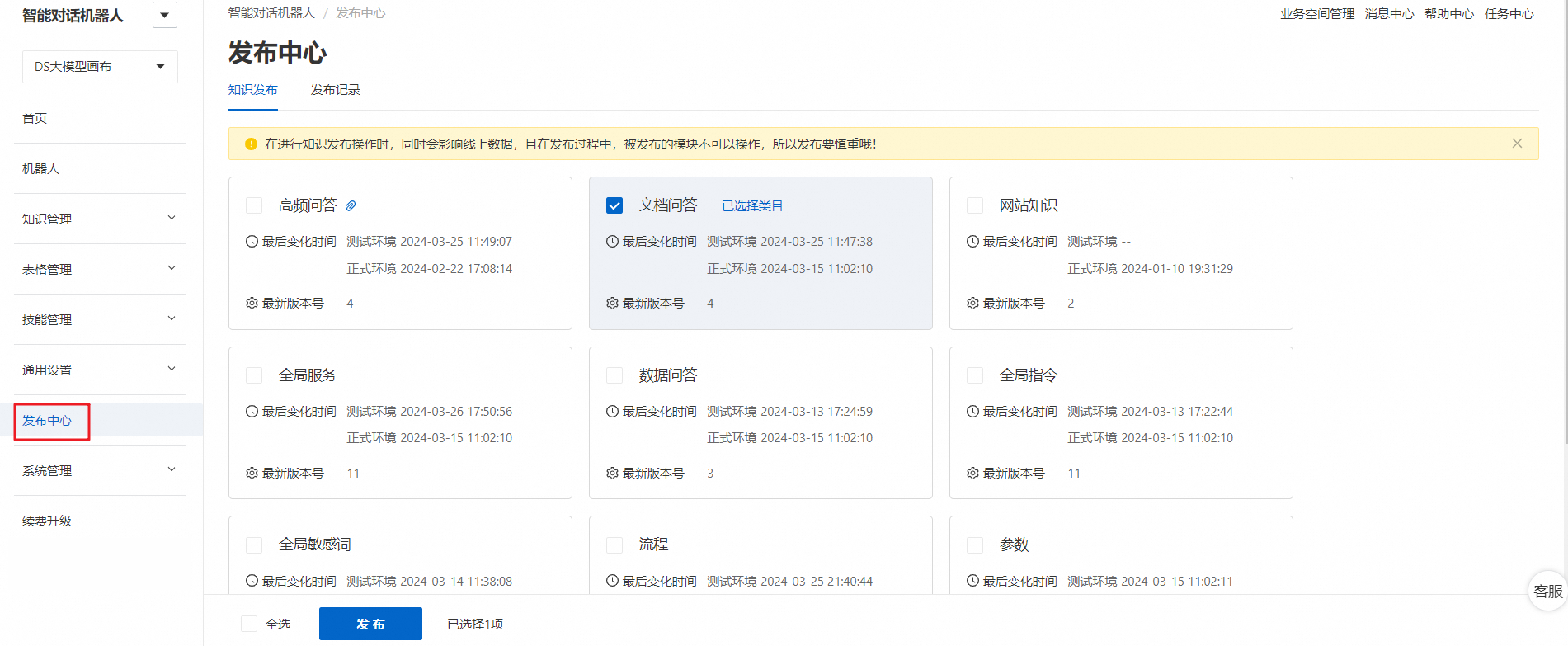Switch to the 知识发布 tab
Screen dimensions: 1568x646
point(253,90)
